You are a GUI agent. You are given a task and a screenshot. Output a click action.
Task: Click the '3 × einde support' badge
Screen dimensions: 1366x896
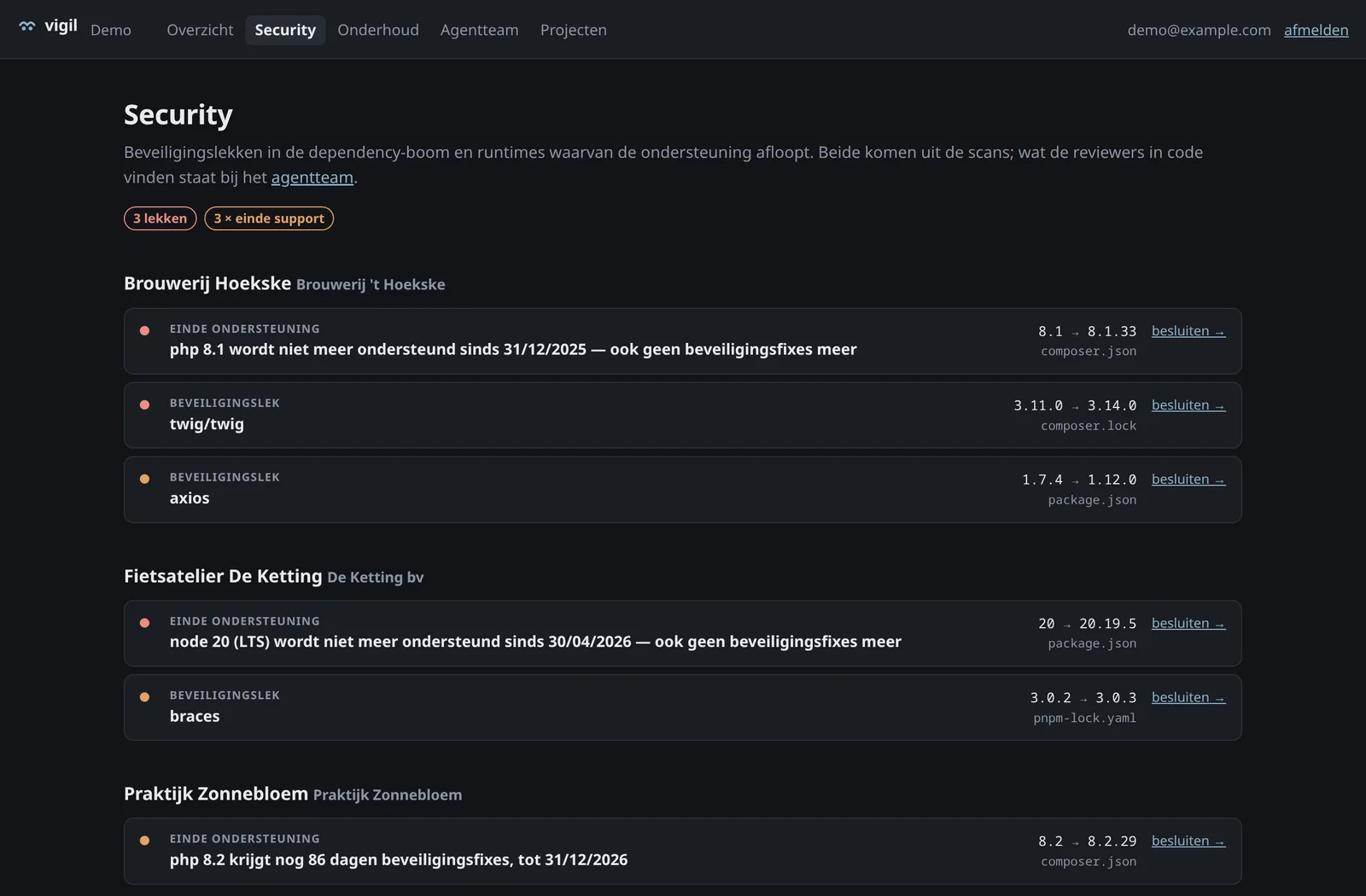pyautogui.click(x=269, y=218)
